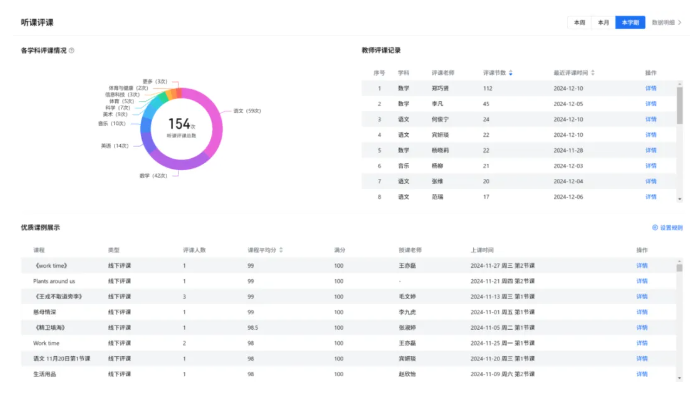Open 数据明细 chevron link
Image resolution: width=693 pixels, height=395 pixels.
(x=666, y=23)
